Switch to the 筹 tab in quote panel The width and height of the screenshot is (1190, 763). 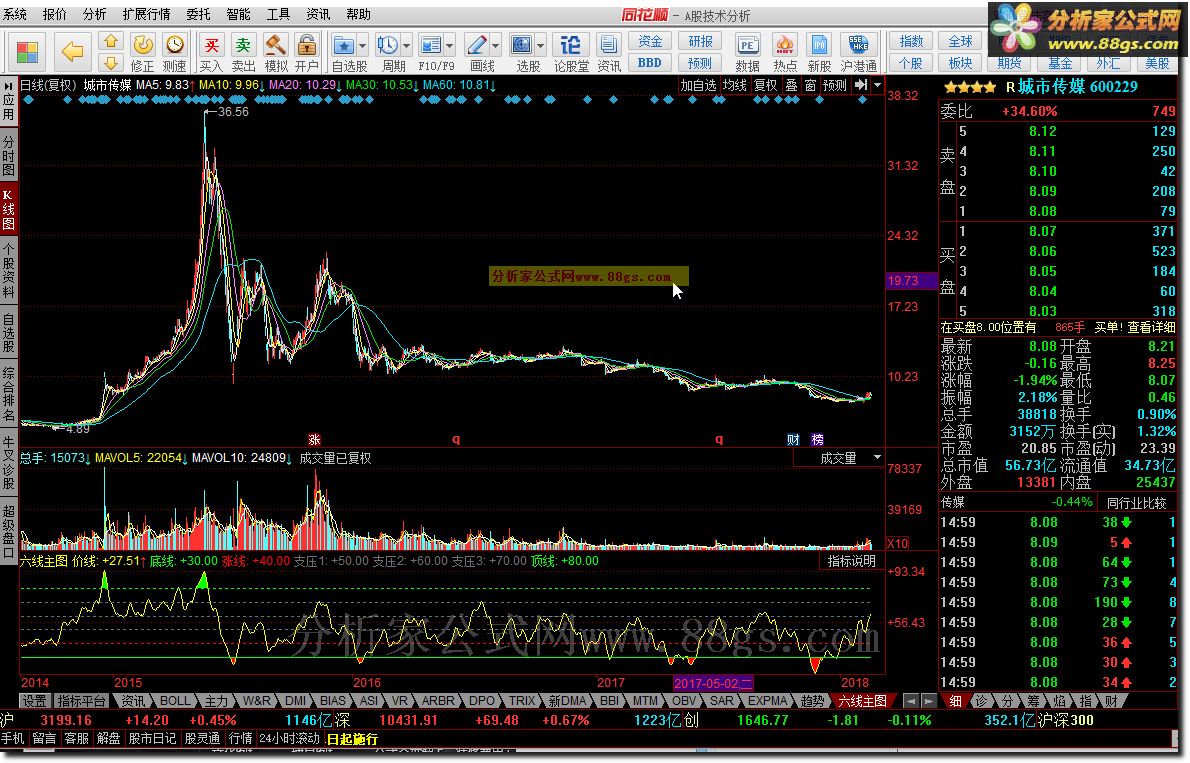pos(1034,701)
